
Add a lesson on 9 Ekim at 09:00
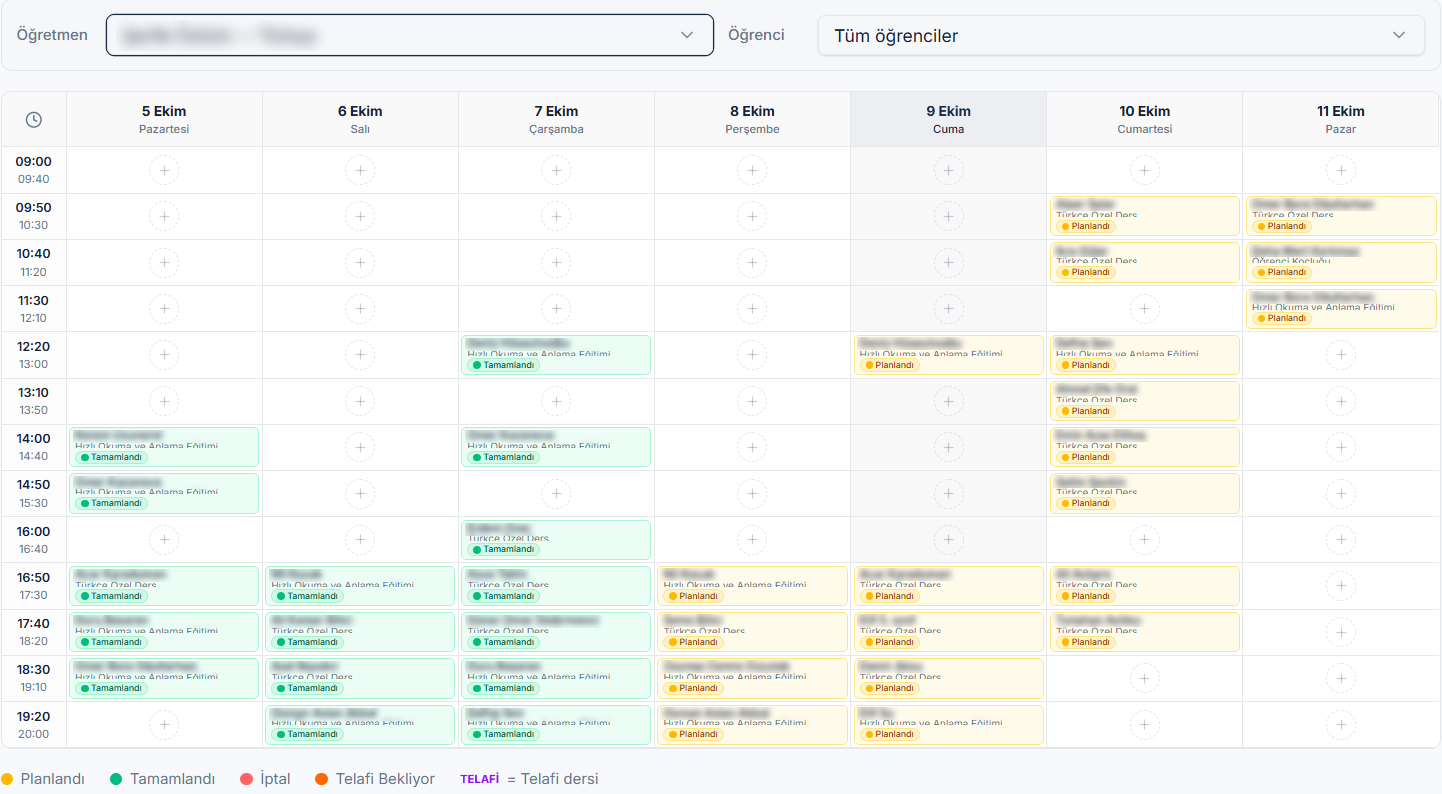(x=948, y=170)
